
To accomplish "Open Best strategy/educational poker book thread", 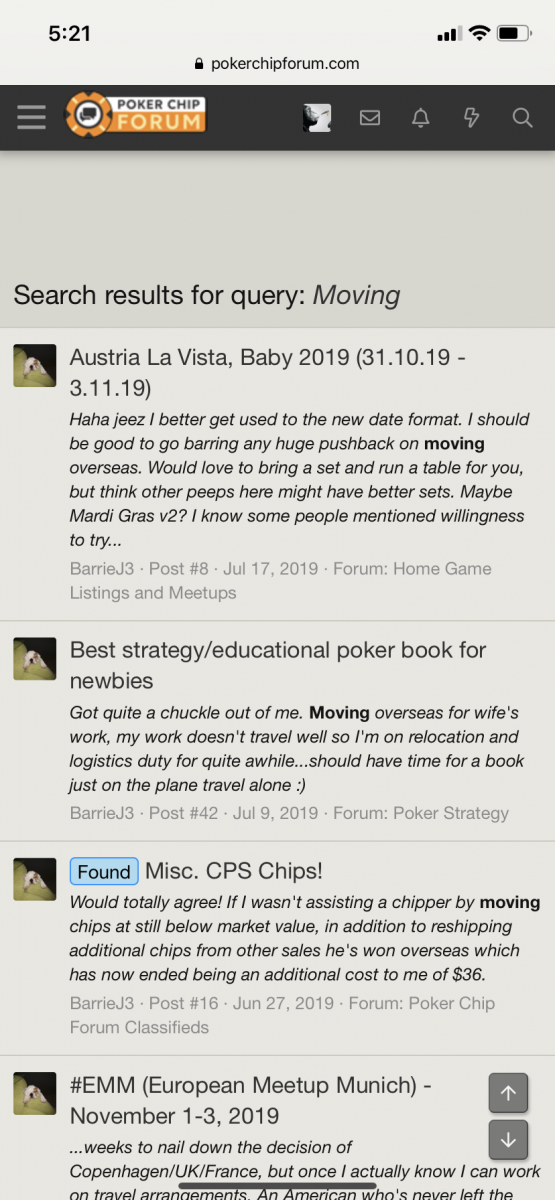I will coord(278,665).
